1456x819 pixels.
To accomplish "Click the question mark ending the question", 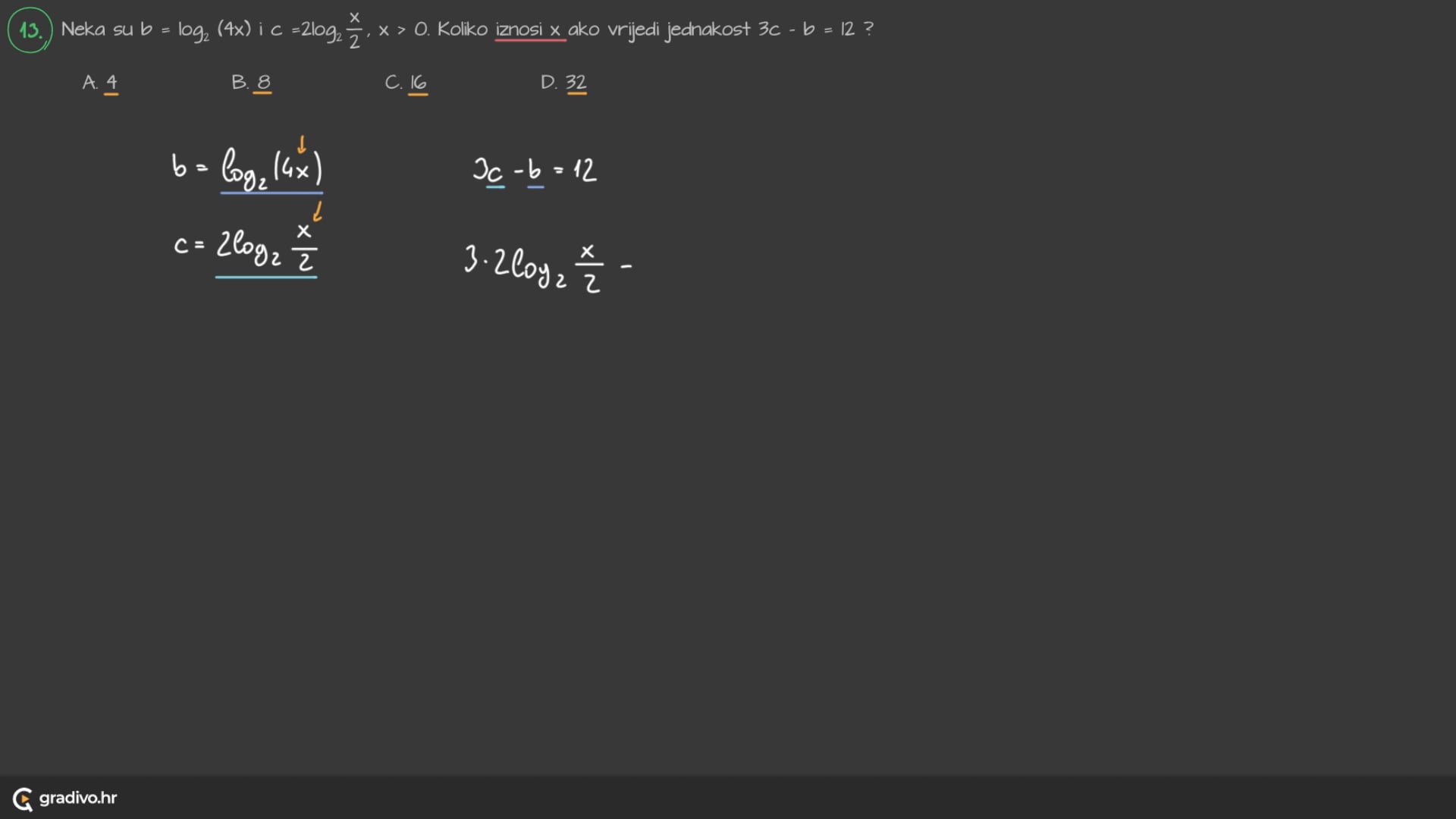I will pos(869,29).
